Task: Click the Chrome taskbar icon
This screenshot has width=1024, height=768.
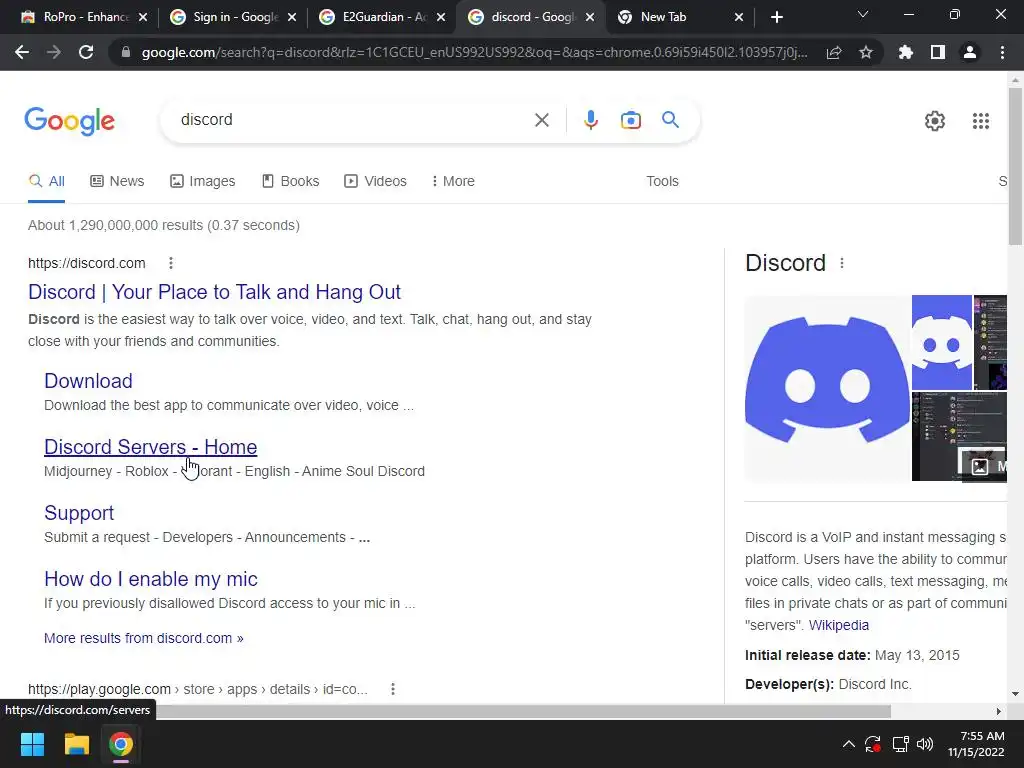Action: tap(121, 744)
